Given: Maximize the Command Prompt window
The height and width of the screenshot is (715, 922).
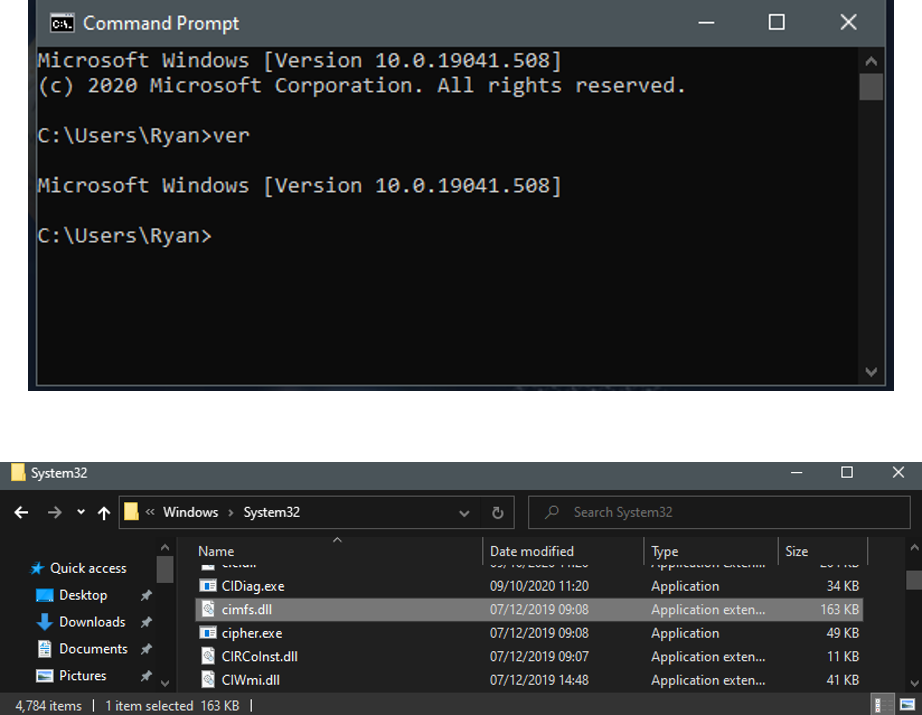Looking at the screenshot, I should click(x=777, y=22).
